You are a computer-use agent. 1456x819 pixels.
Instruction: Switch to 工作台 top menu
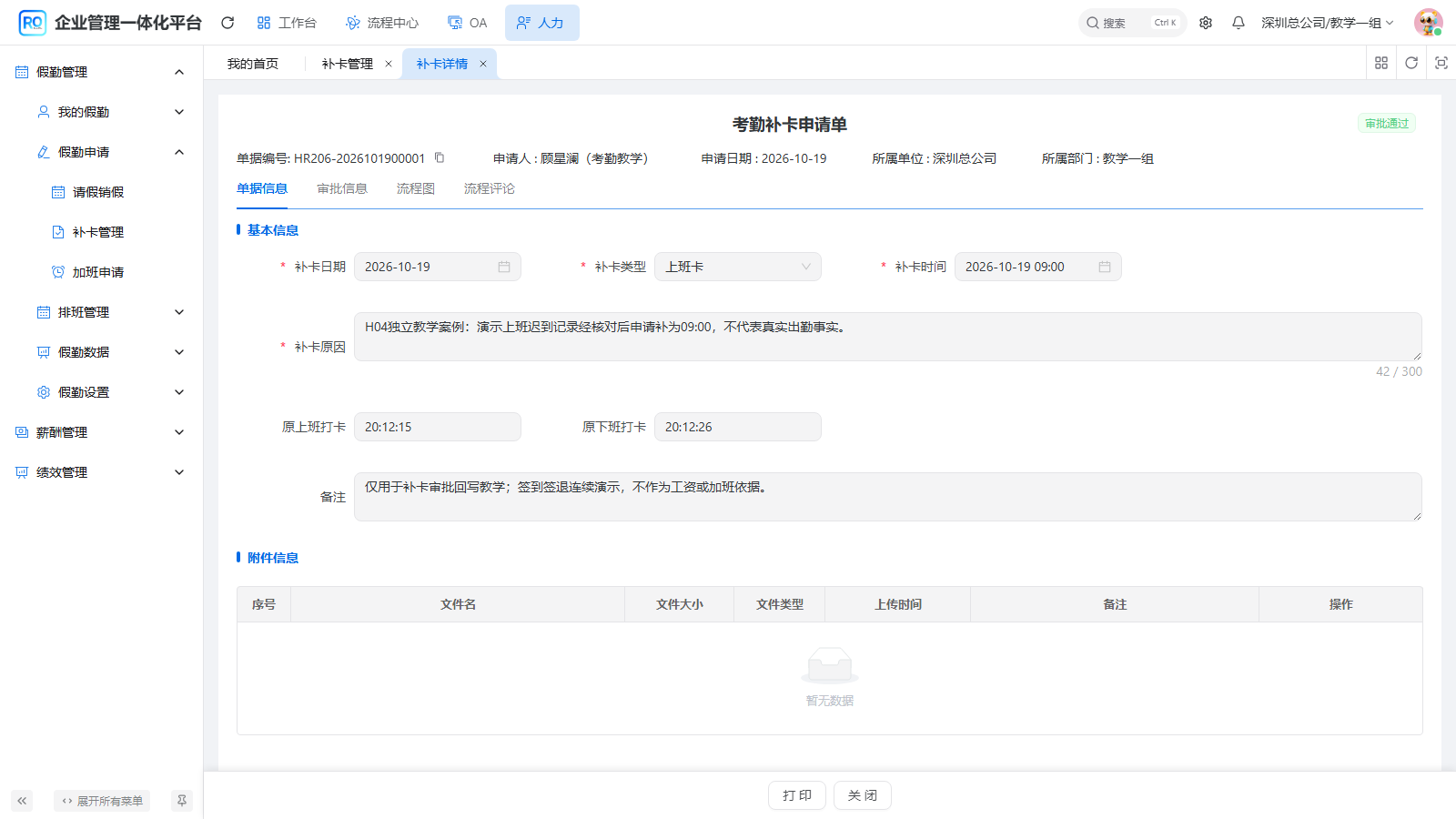click(x=287, y=23)
